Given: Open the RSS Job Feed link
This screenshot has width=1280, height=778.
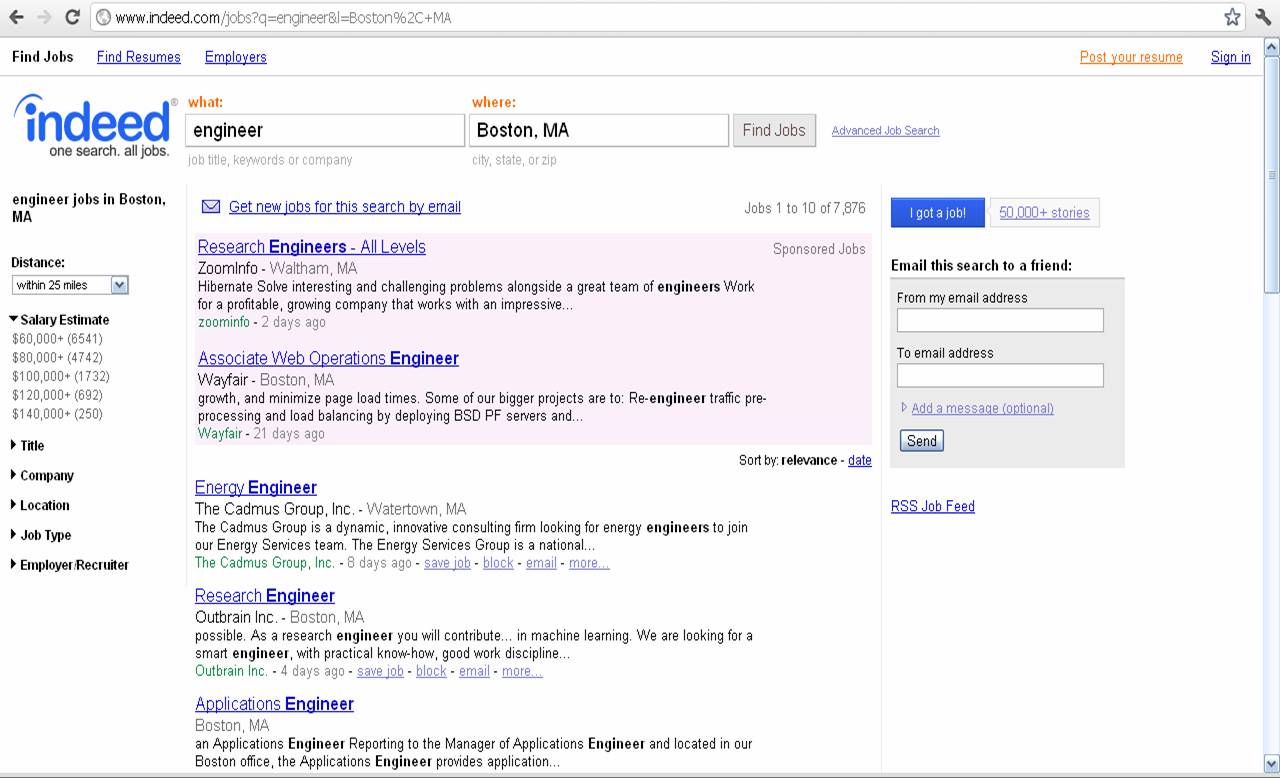Looking at the screenshot, I should coord(933,506).
